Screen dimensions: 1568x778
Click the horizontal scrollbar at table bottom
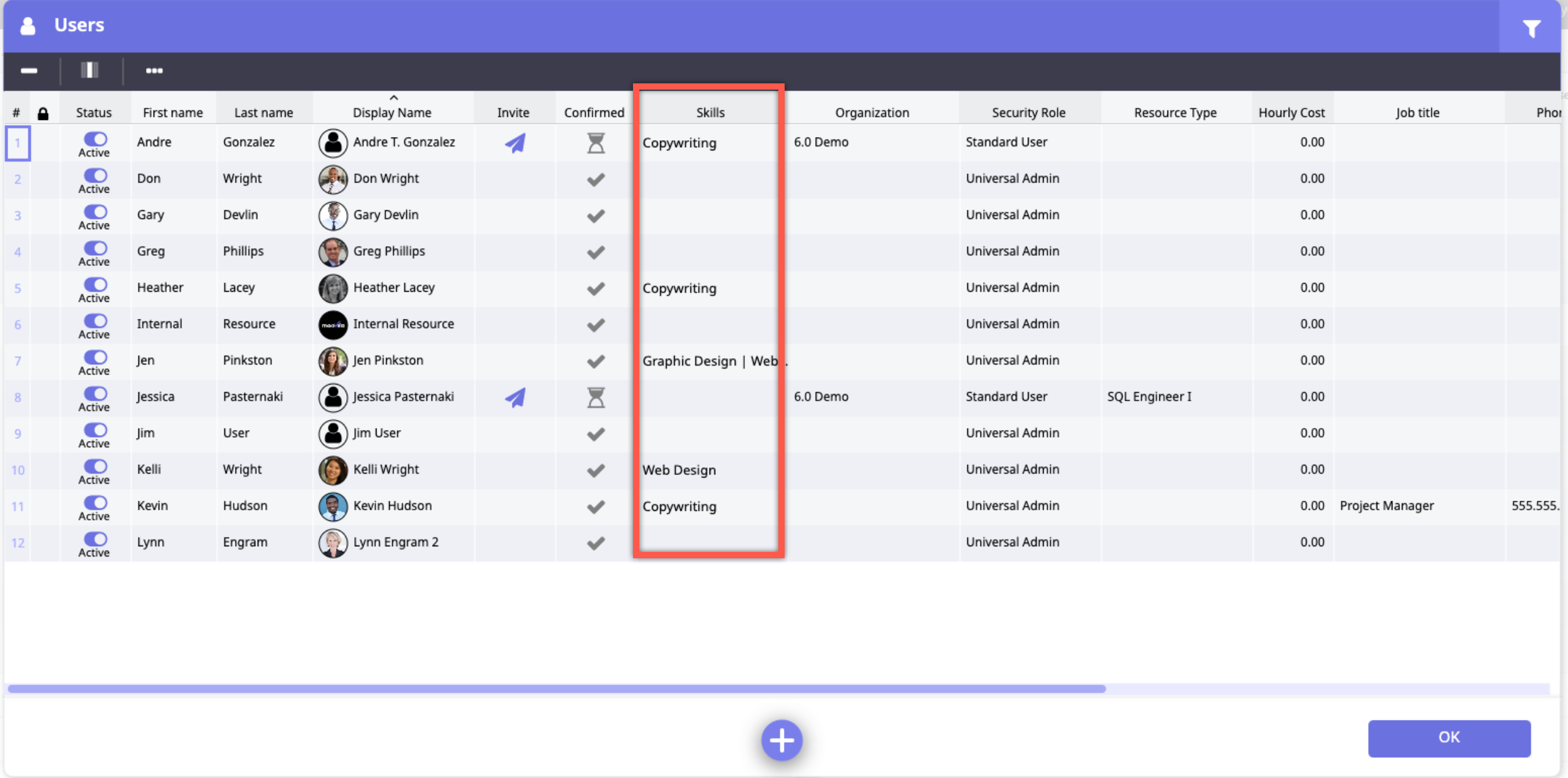click(x=556, y=688)
